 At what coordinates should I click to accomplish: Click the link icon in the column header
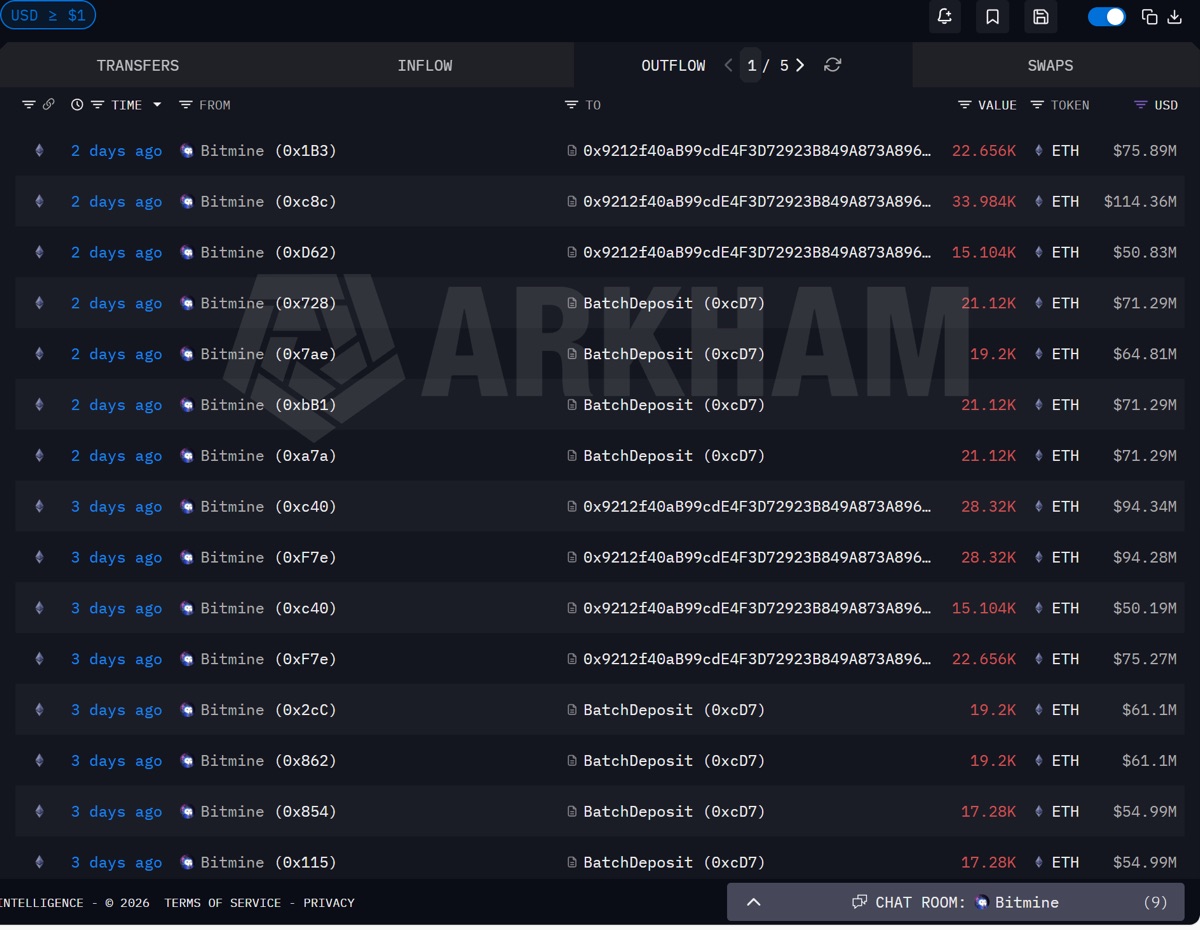pyautogui.click(x=48, y=105)
